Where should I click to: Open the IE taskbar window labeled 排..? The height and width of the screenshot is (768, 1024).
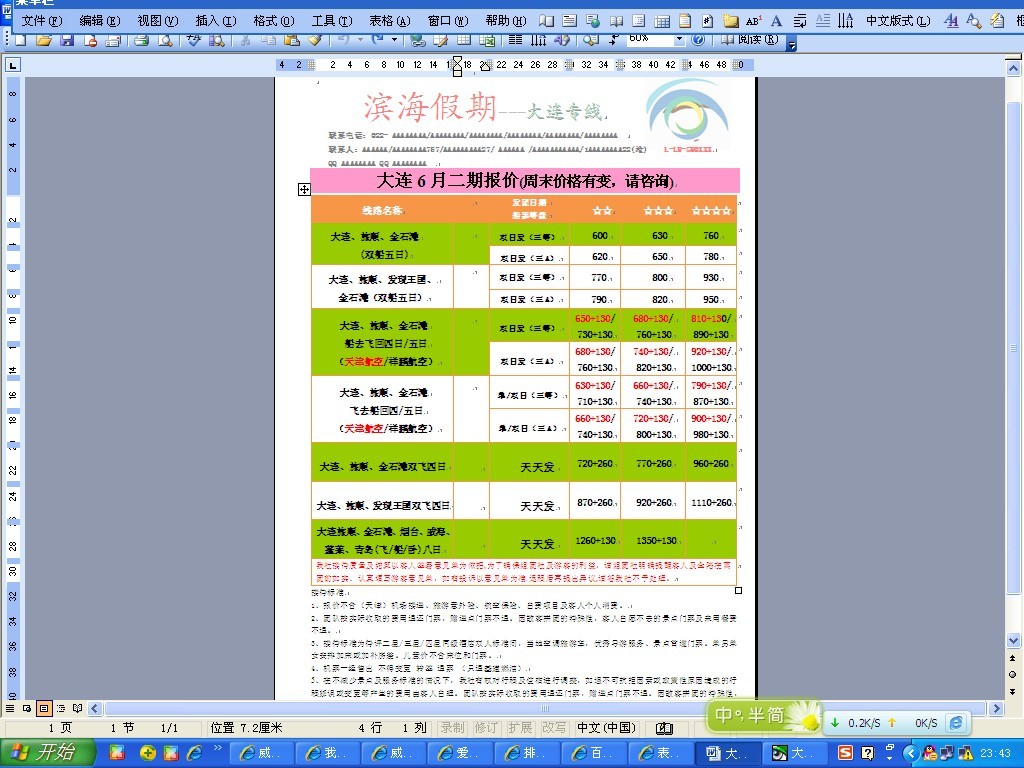528,753
